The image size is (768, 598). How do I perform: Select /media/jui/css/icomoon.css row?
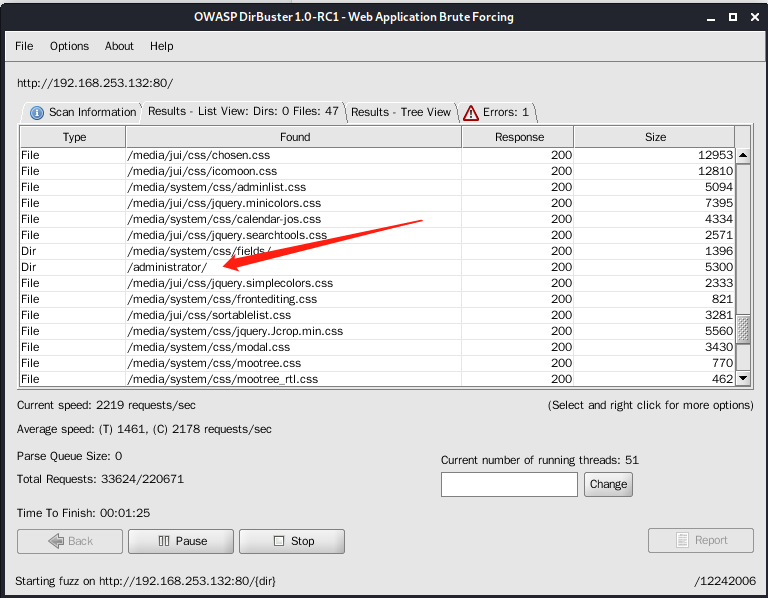pos(377,171)
